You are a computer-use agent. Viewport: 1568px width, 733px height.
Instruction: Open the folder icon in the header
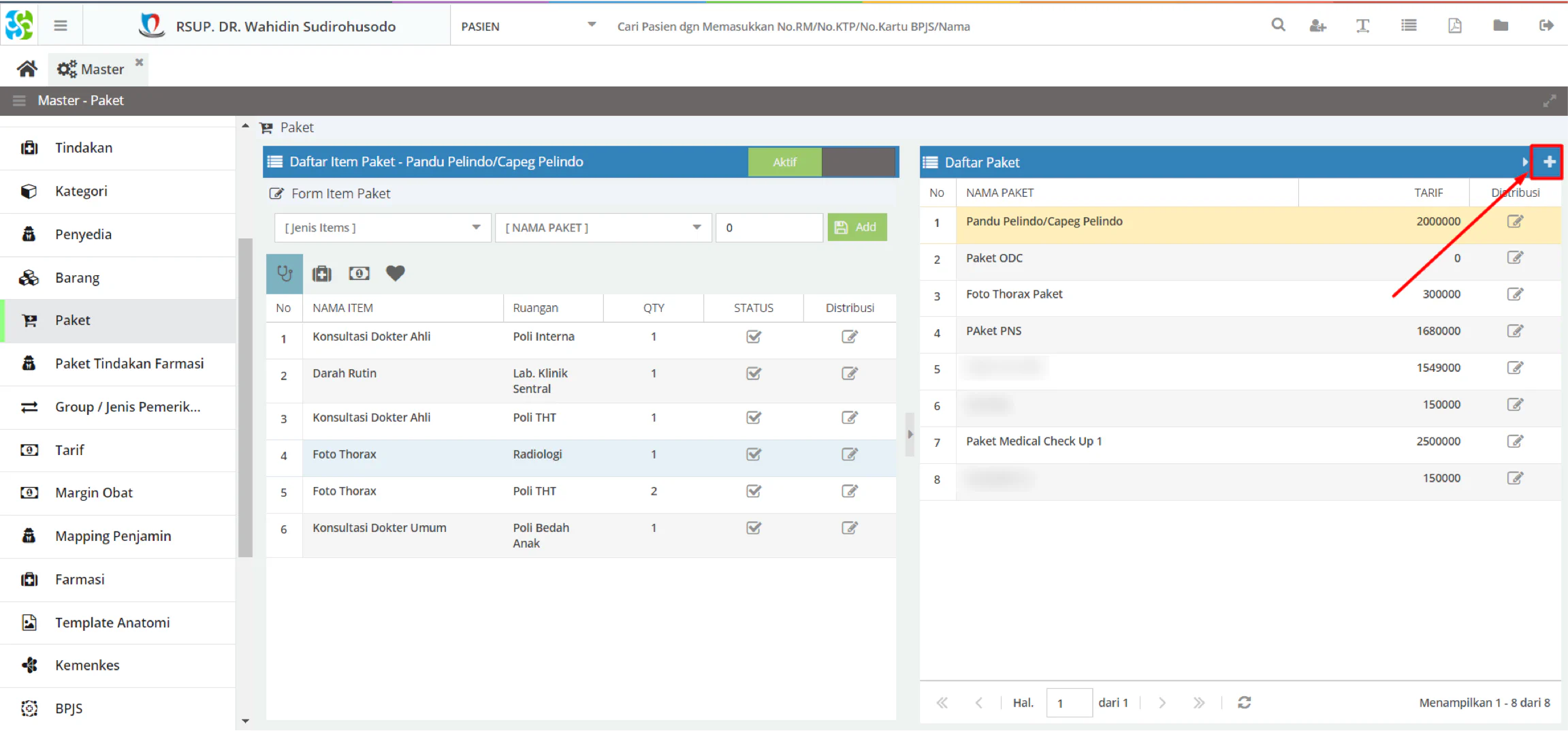coord(1501,26)
